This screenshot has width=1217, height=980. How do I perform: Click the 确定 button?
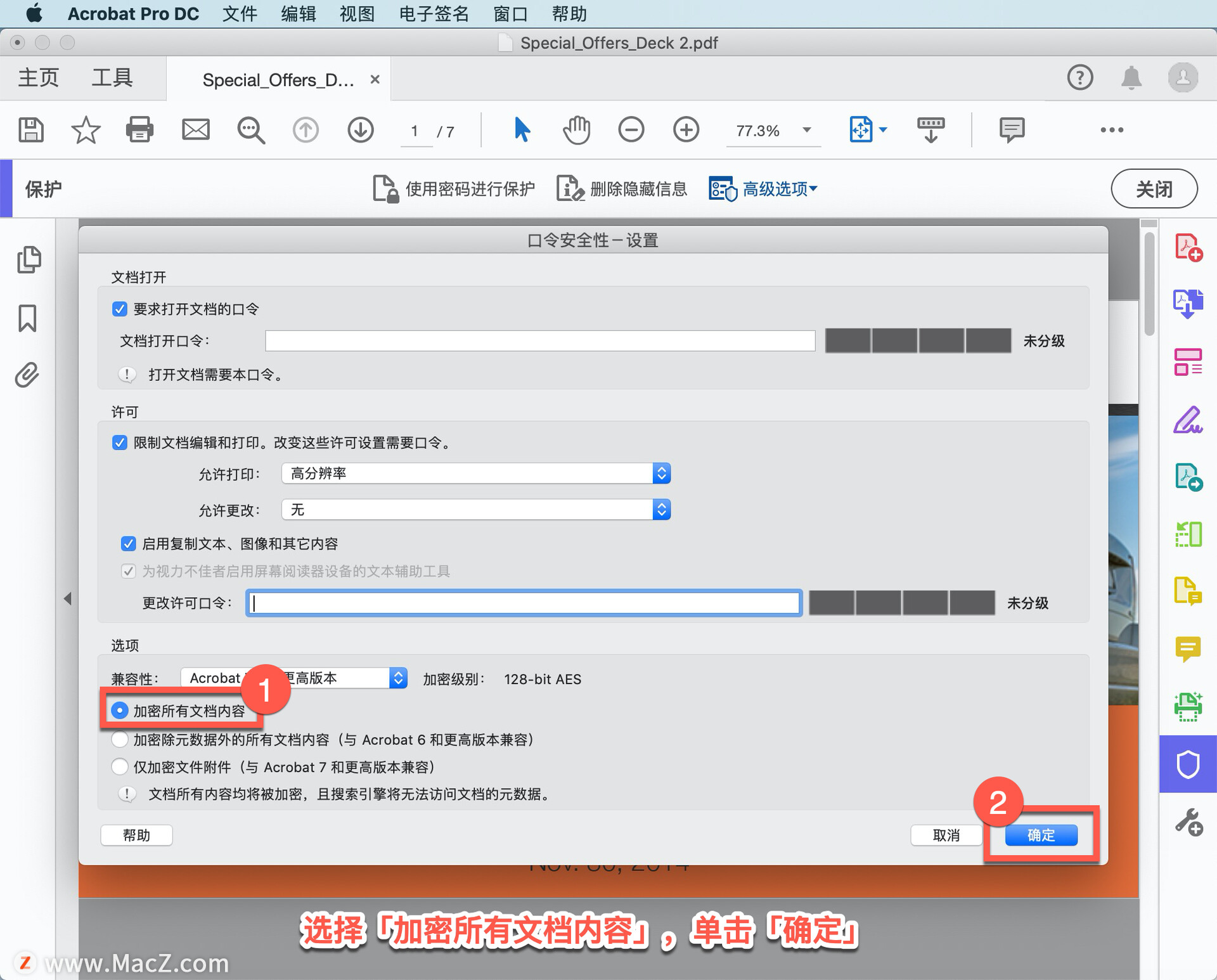[1041, 835]
